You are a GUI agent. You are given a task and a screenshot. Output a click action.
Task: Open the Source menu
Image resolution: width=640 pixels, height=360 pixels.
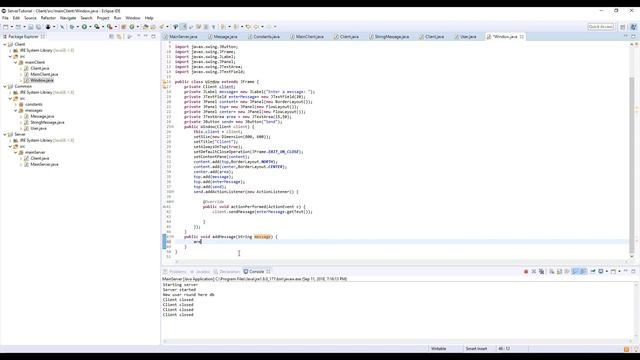point(30,18)
